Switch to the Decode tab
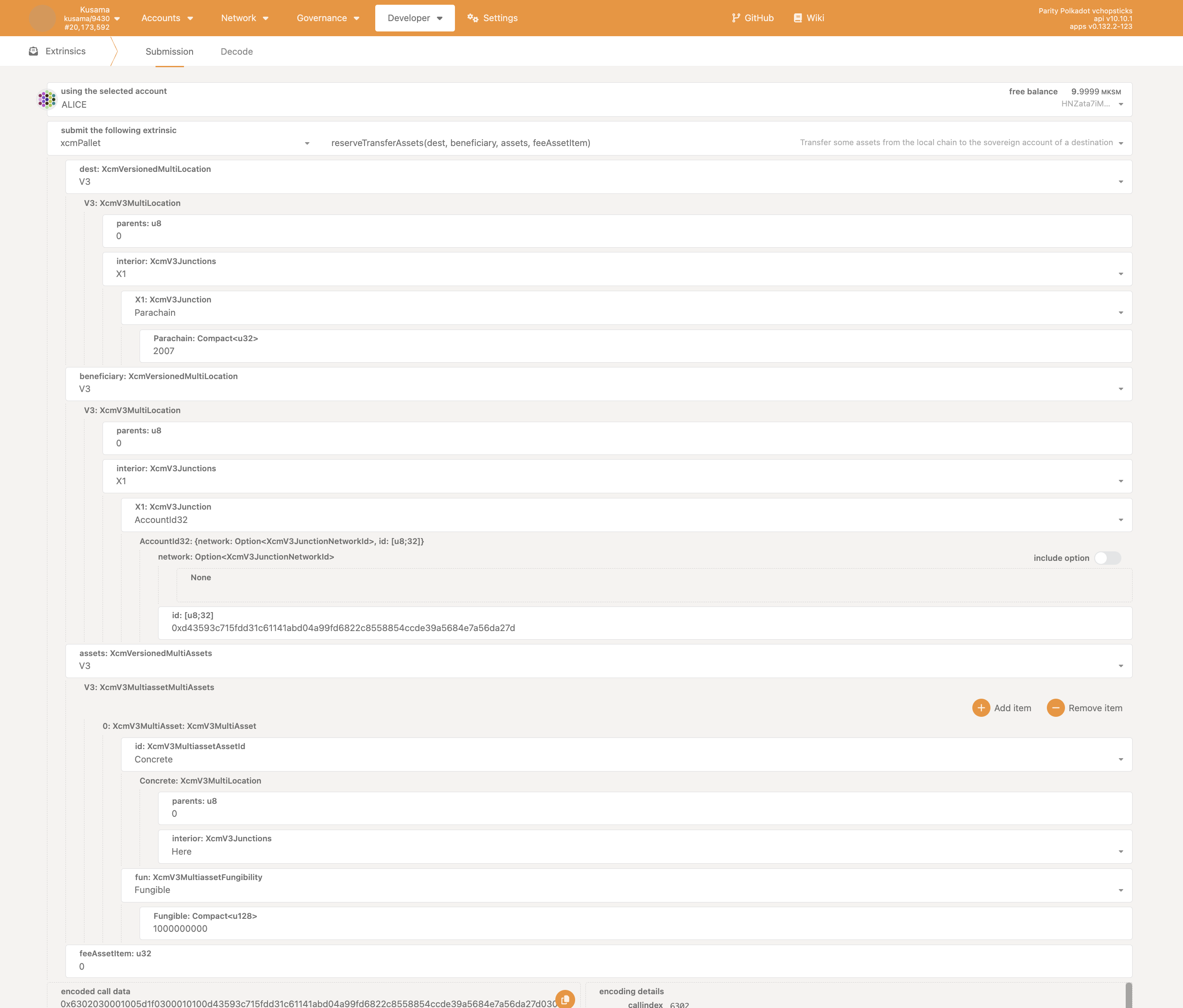Image resolution: width=1183 pixels, height=1008 pixels. 237,51
